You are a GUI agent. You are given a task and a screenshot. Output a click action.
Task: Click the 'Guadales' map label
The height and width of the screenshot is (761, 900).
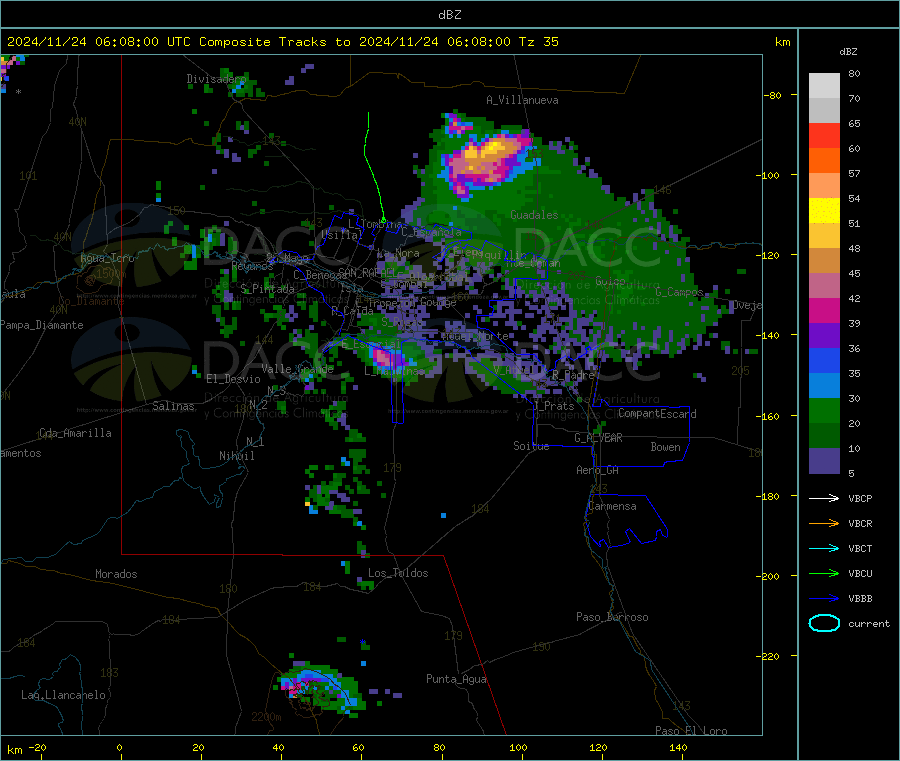point(534,215)
